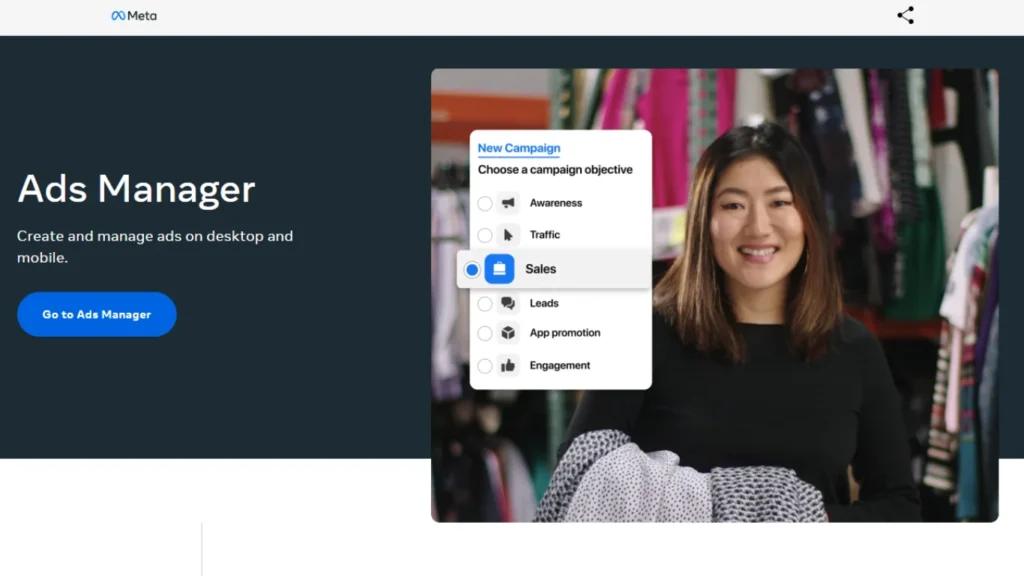This screenshot has height=576, width=1024.
Task: Open the New Campaign link
Action: click(x=518, y=148)
